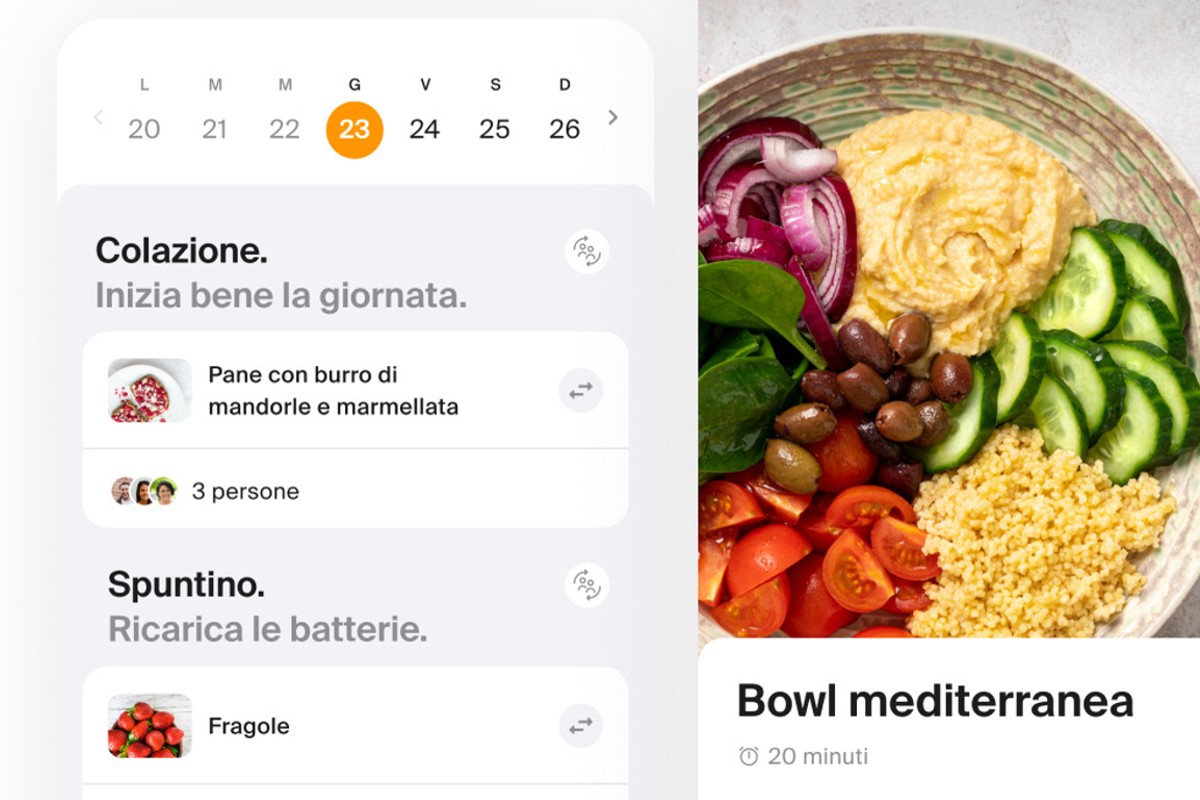1200x800 pixels.
Task: Go to previous week arrow
Action: tap(98, 118)
